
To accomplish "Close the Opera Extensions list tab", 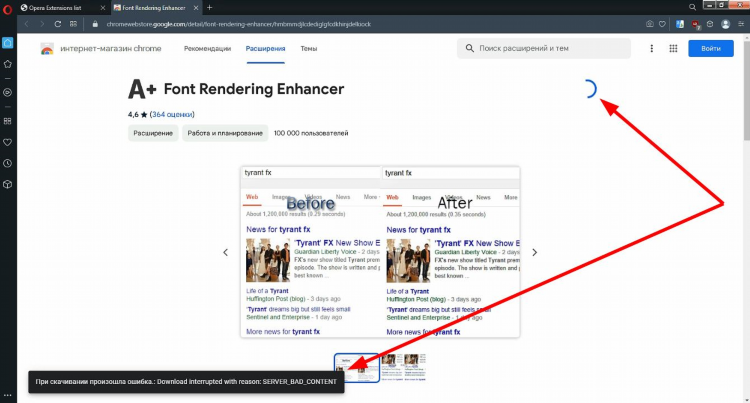I will coord(102,8).
